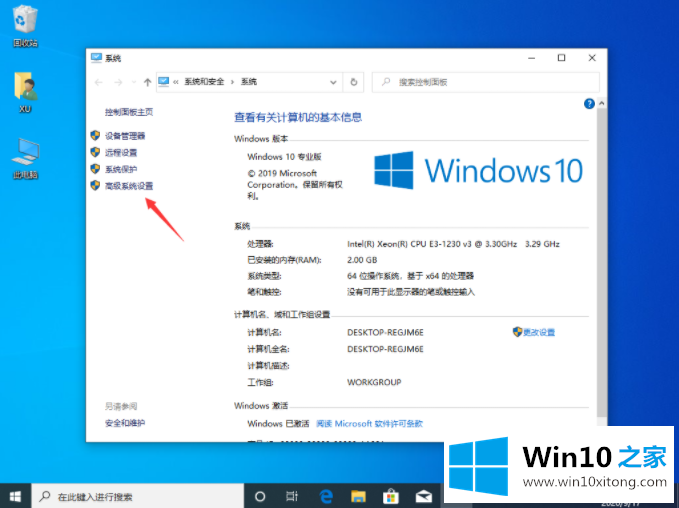Click 更改设置 link for computer name
679x508 pixels.
[x=538, y=332]
